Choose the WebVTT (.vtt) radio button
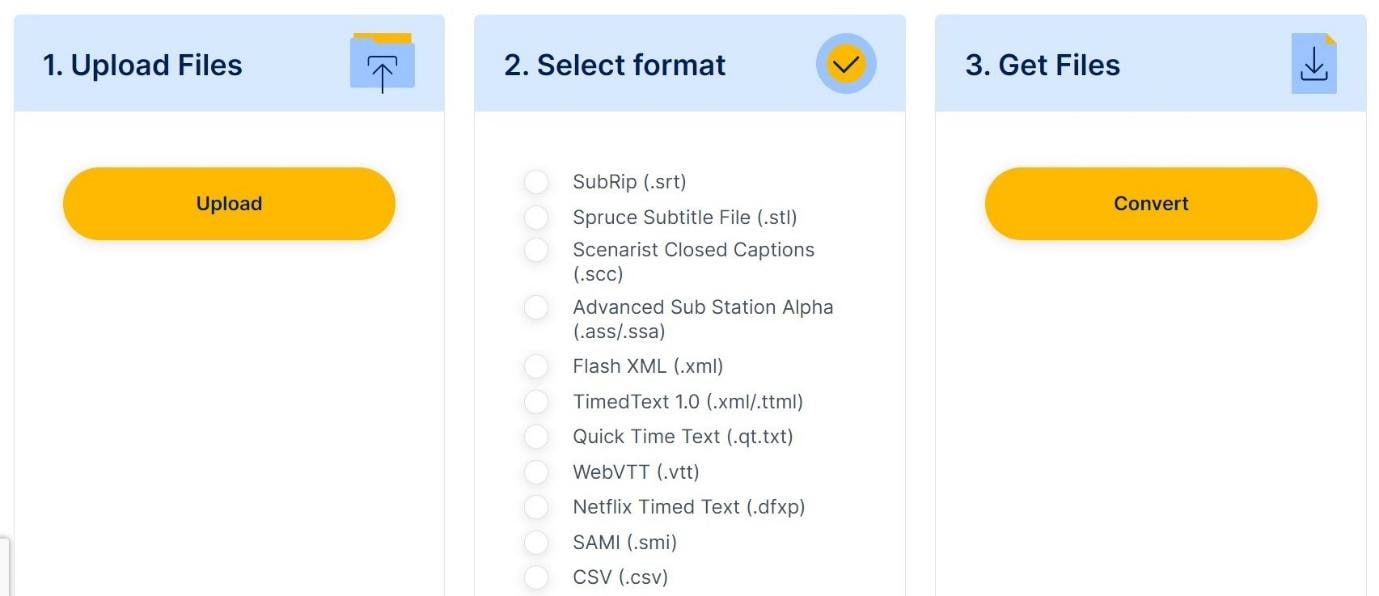Screen dimensions: 1379x596 tap(537, 472)
